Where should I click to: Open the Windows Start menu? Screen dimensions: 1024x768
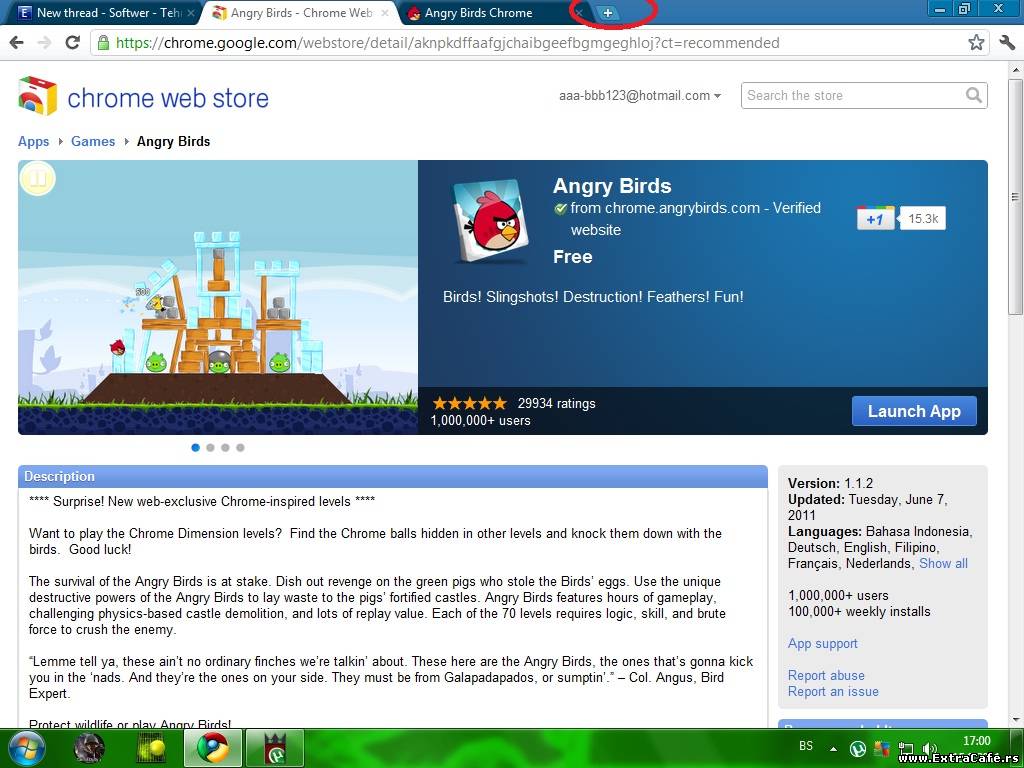click(25, 749)
